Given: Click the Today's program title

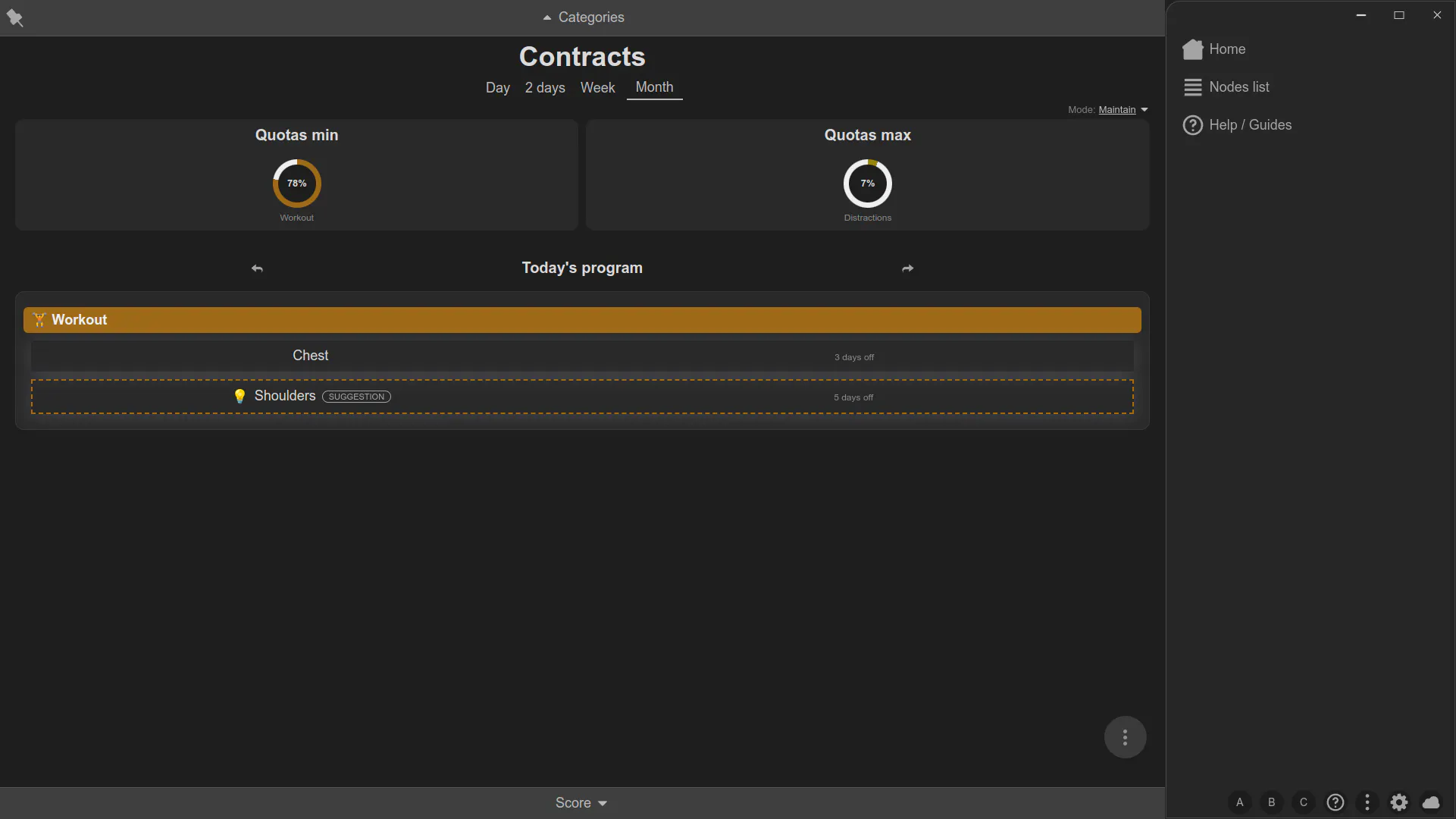Looking at the screenshot, I should [582, 268].
